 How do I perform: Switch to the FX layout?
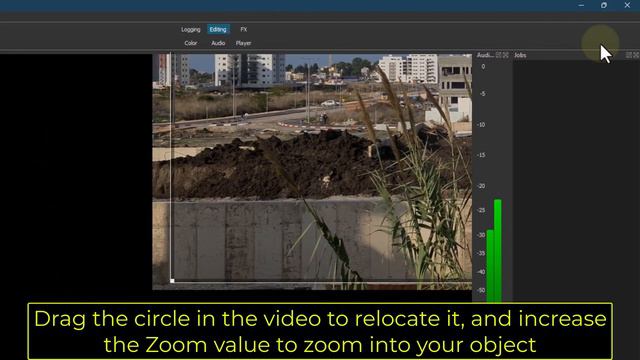[x=244, y=29]
